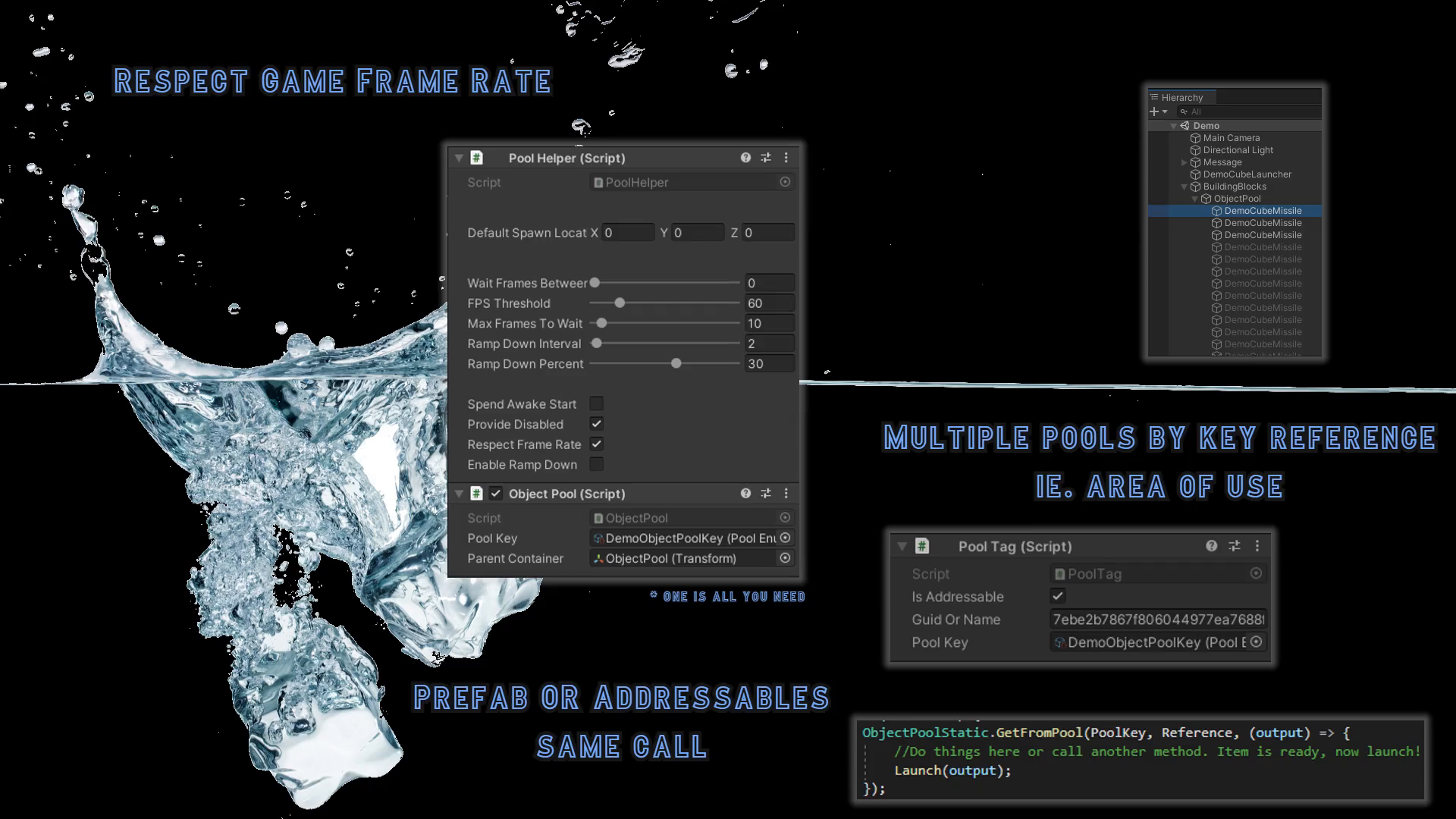Check the Enable Ramp Down checkbox

click(x=597, y=464)
